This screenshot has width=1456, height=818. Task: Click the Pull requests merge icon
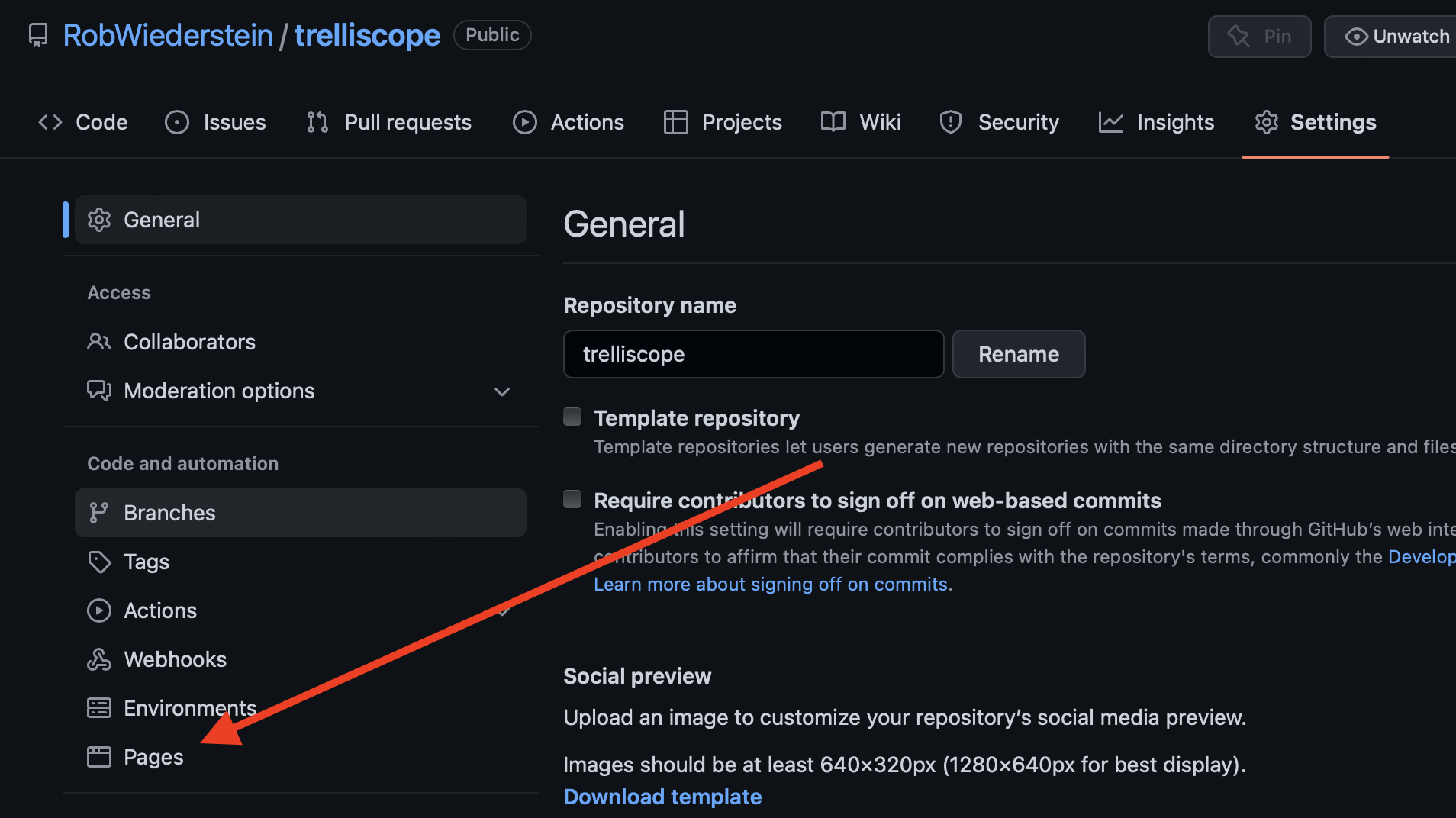(x=317, y=122)
